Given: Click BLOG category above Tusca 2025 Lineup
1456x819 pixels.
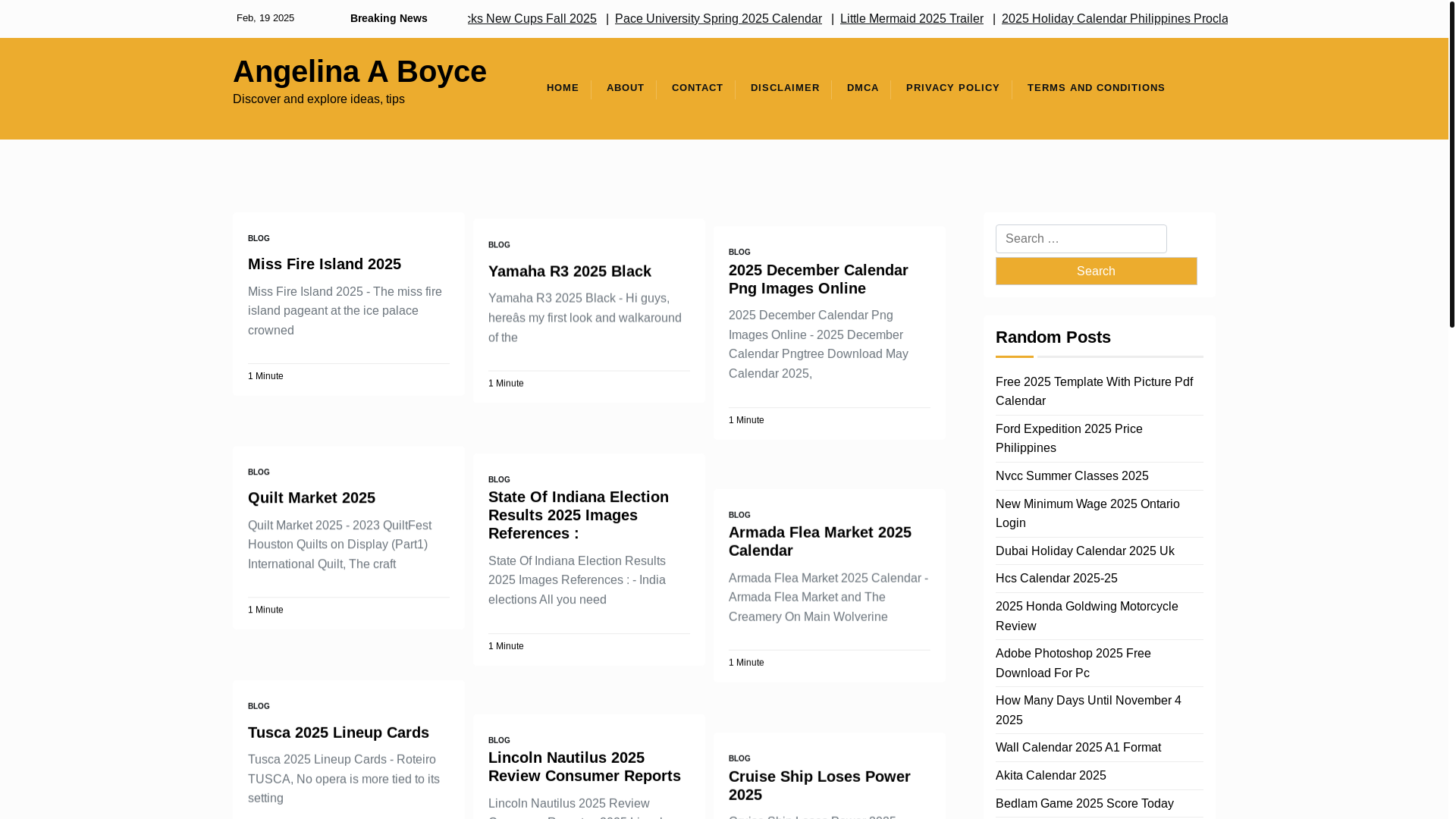Looking at the screenshot, I should click(259, 707).
